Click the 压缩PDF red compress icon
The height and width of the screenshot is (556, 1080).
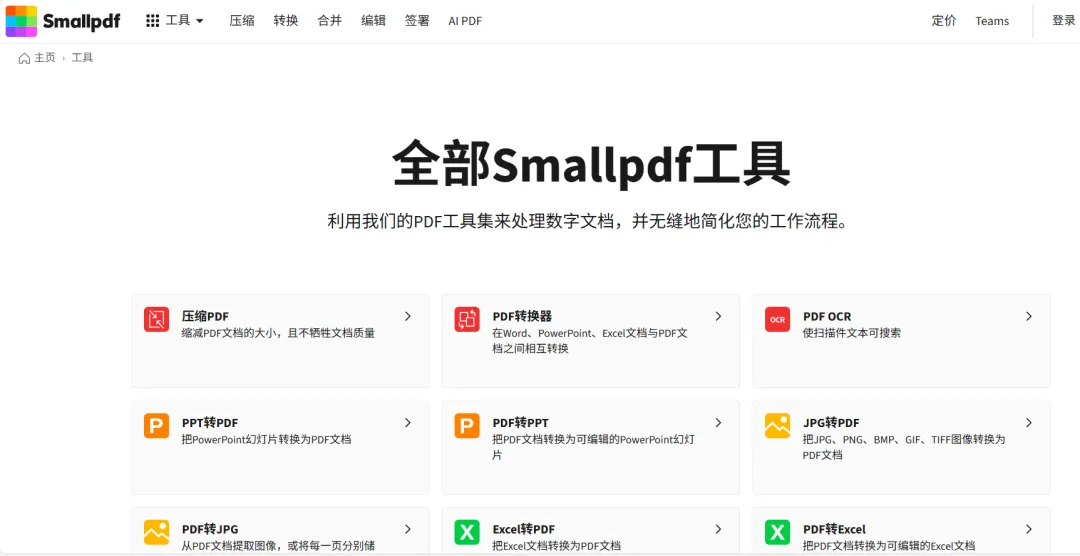point(156,319)
